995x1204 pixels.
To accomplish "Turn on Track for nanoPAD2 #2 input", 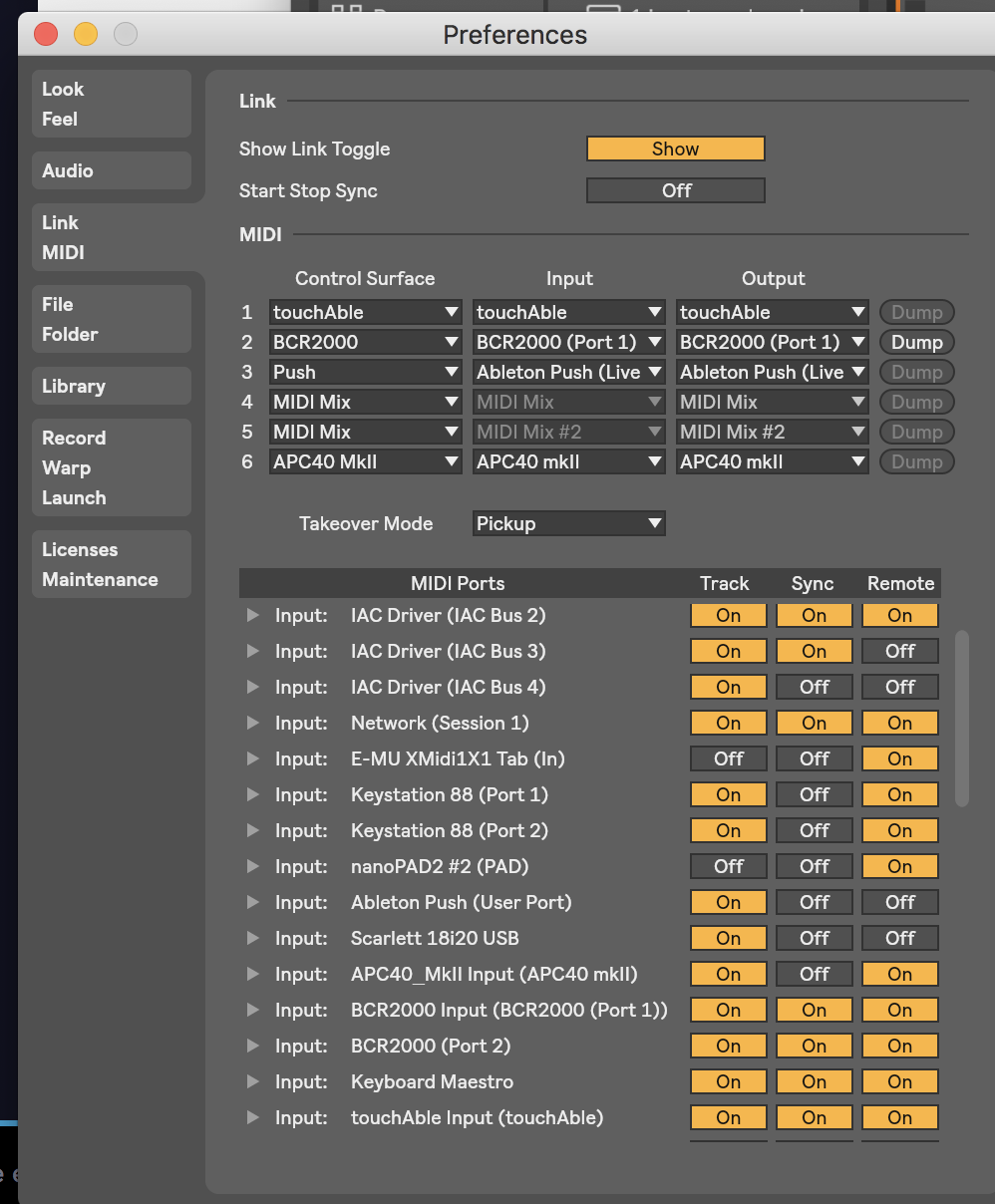I will (729, 866).
